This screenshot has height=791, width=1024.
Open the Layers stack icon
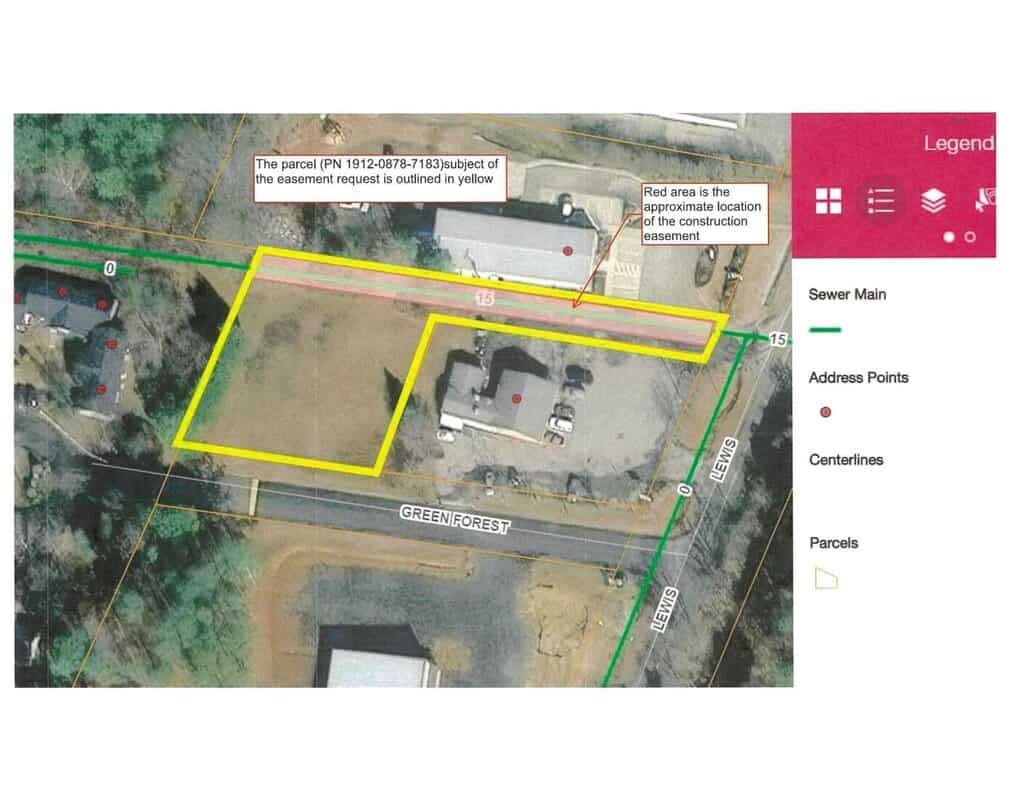933,201
